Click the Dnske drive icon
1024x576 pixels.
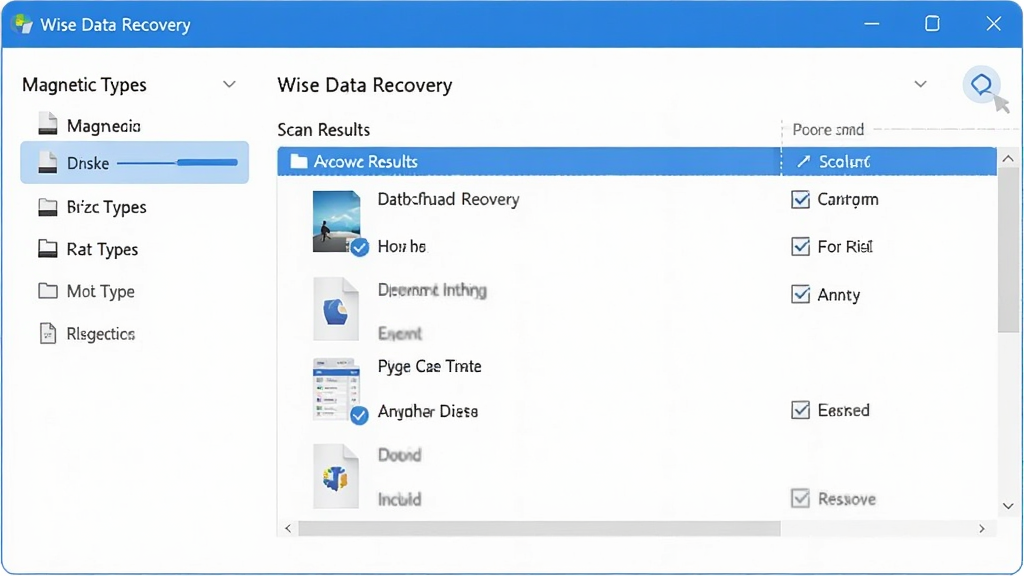pyautogui.click(x=48, y=163)
